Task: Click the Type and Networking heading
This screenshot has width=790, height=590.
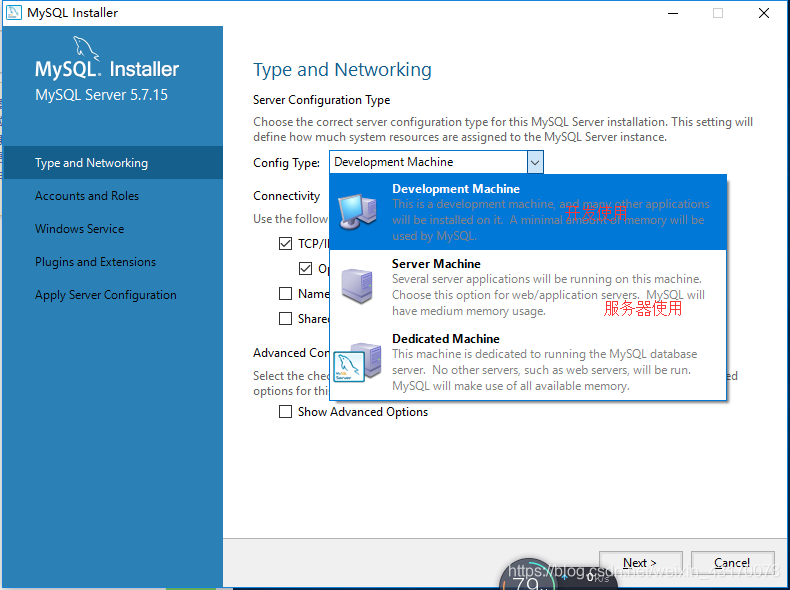Action: 342,70
